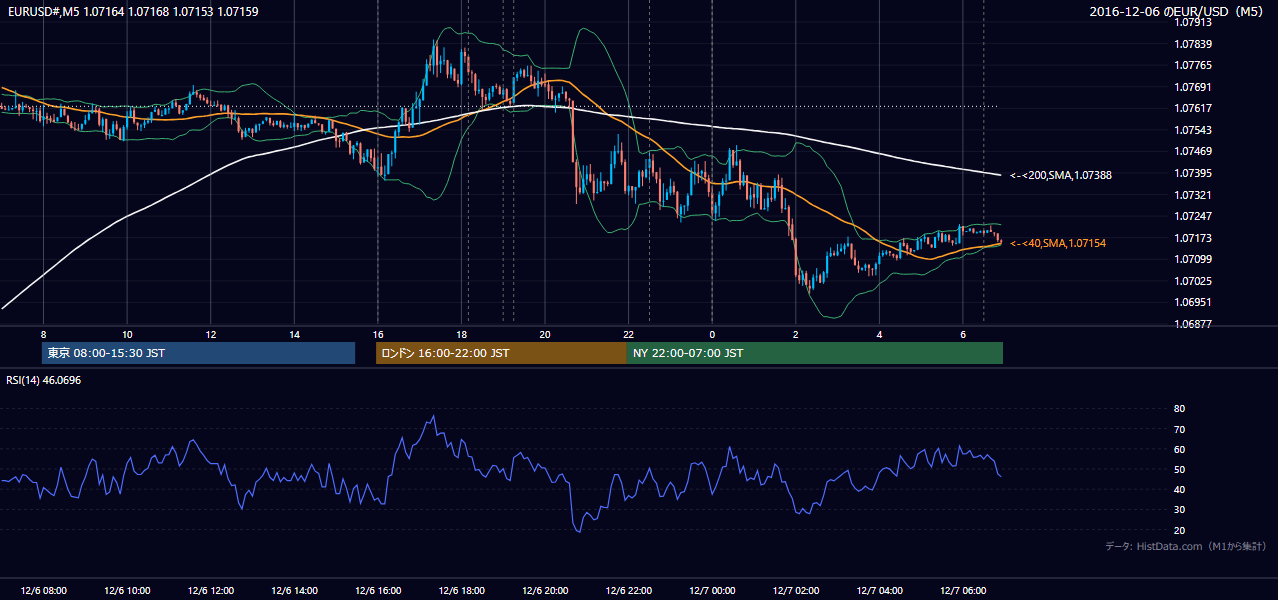This screenshot has height=600, width=1278.
Task: Click RSI level 20 on scale
Action: [x=1180, y=530]
